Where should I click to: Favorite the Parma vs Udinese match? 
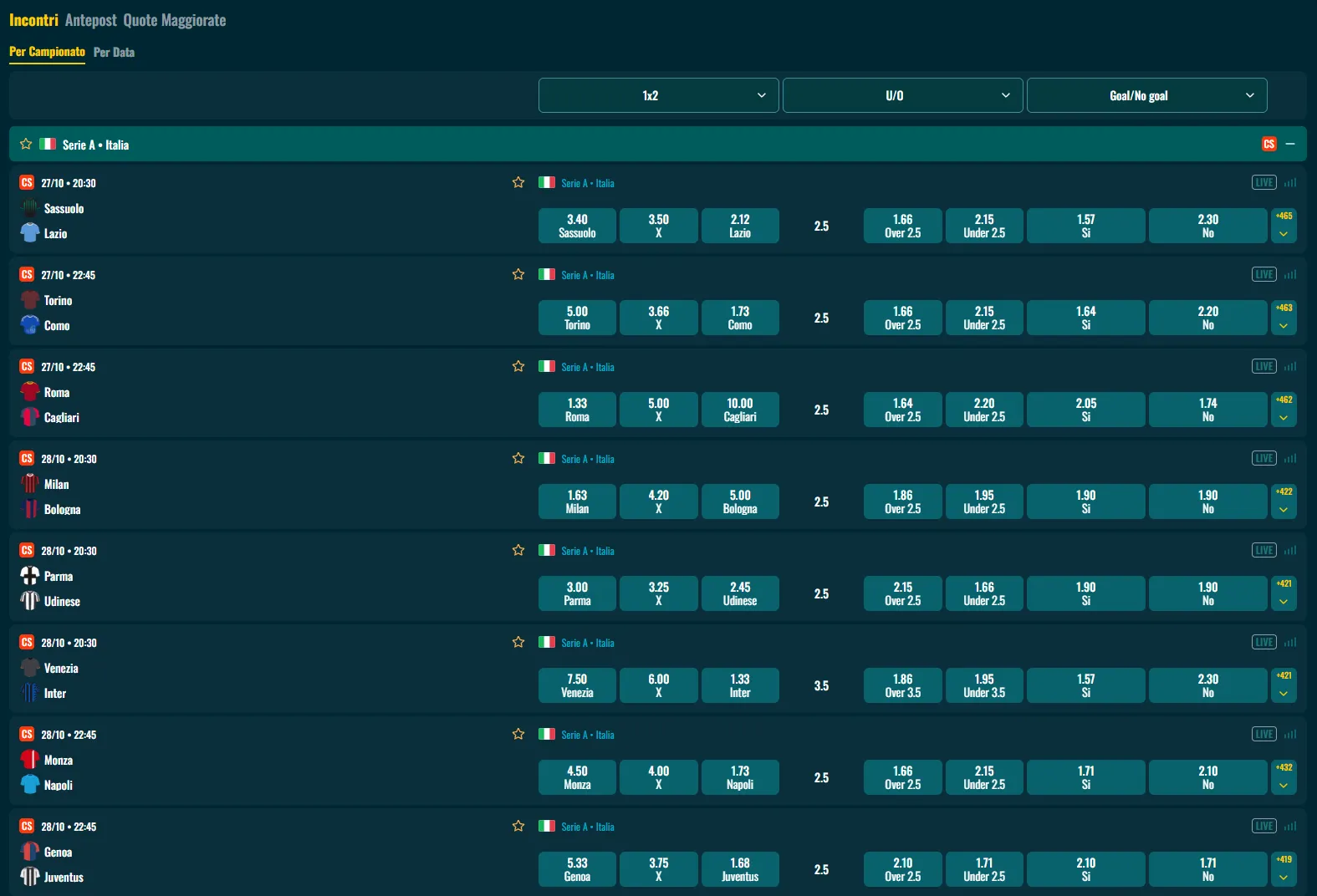(x=518, y=550)
